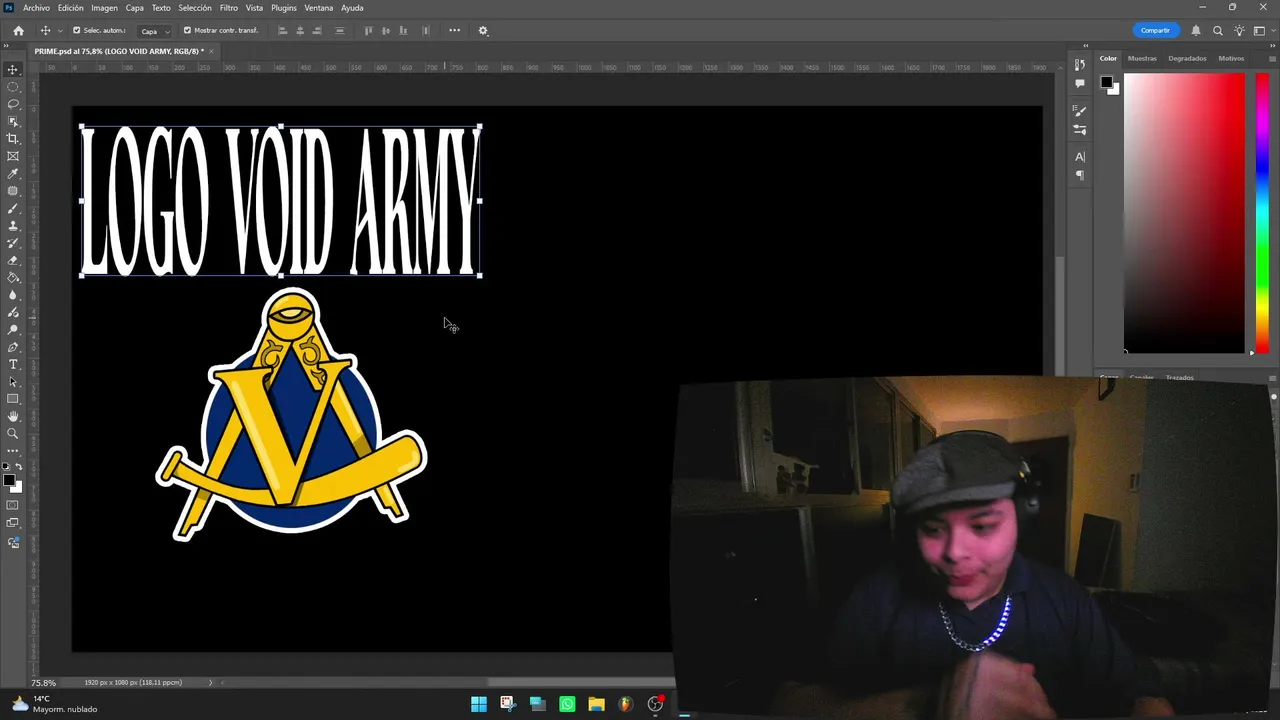Select the Frame tool
This screenshot has height=720, width=1280.
point(13,156)
